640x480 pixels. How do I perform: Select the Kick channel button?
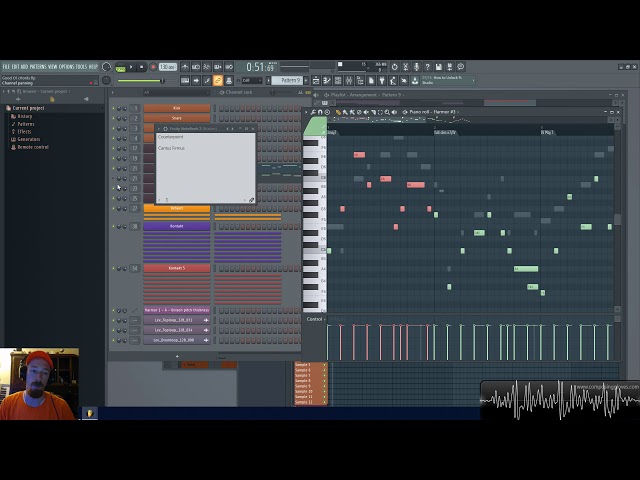[x=177, y=108]
